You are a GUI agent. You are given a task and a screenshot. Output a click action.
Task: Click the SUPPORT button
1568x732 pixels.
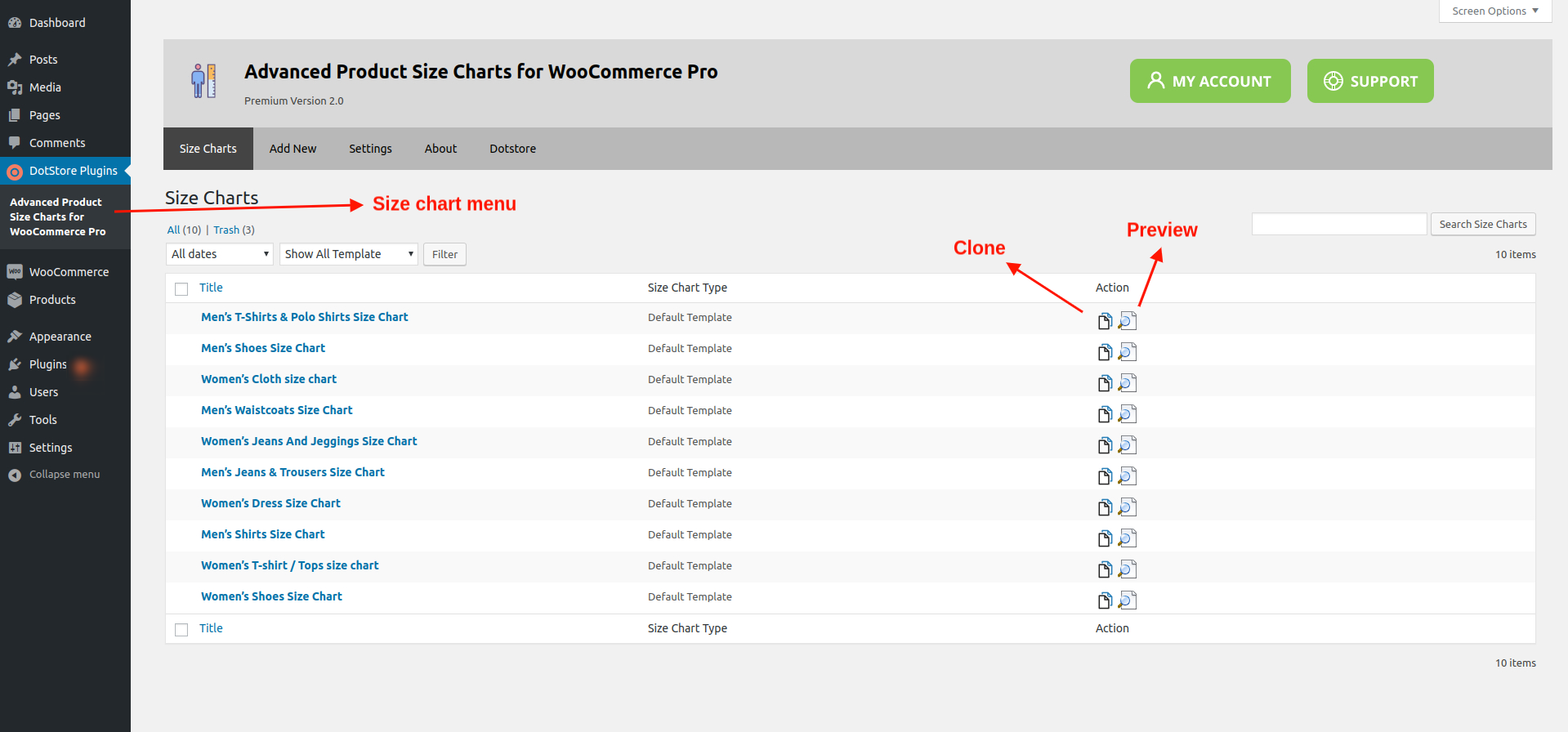click(1370, 81)
